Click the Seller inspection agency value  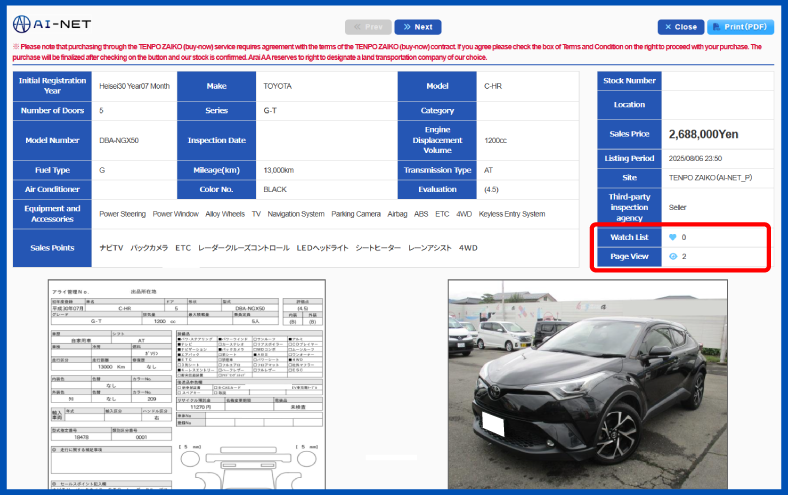677,208
